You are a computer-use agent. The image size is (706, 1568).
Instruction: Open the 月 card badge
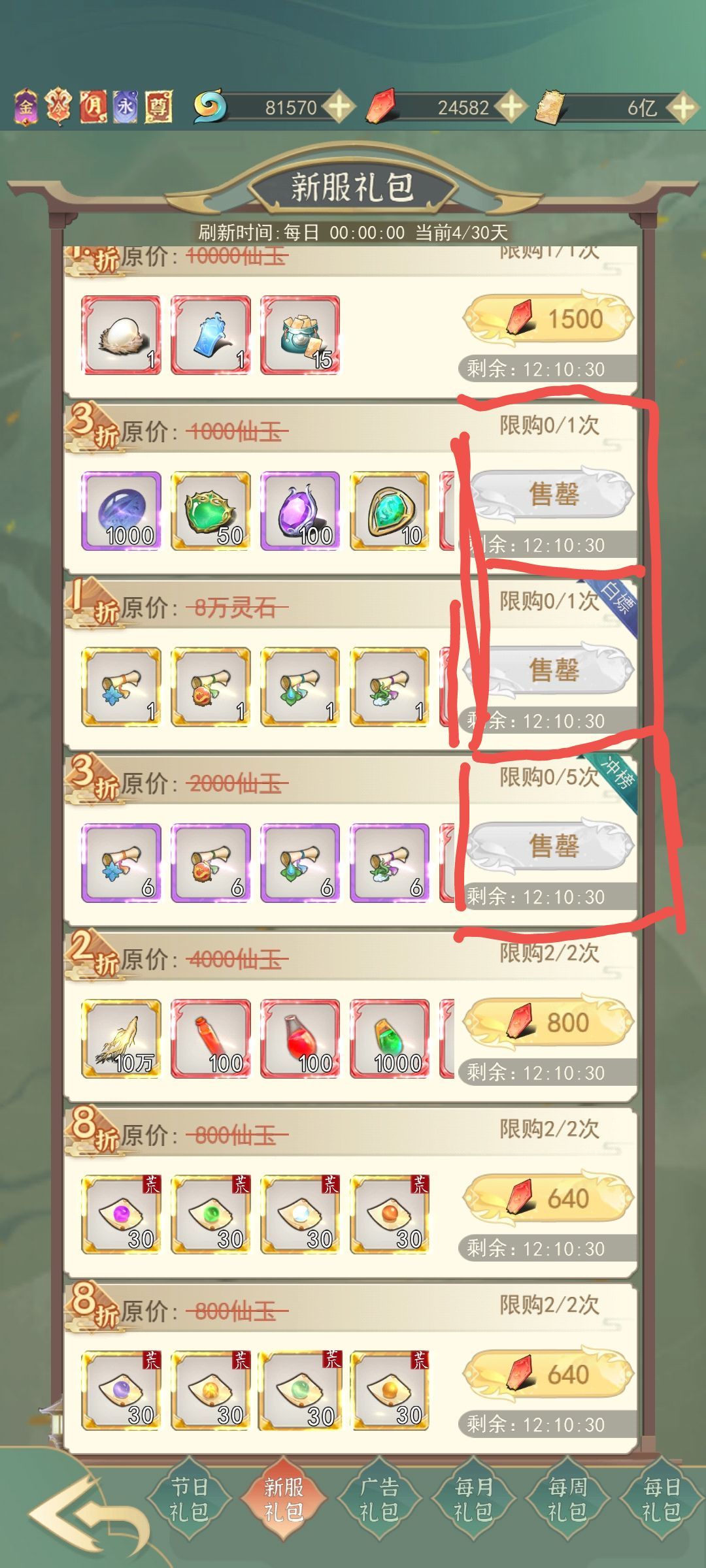click(x=93, y=106)
